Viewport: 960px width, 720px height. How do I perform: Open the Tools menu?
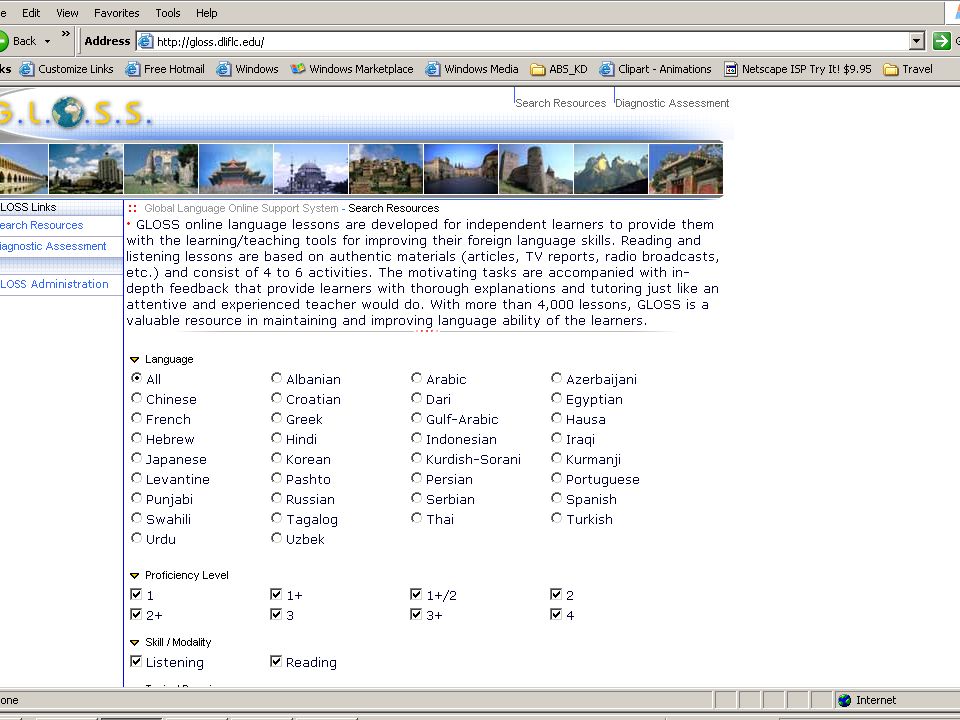[x=168, y=13]
